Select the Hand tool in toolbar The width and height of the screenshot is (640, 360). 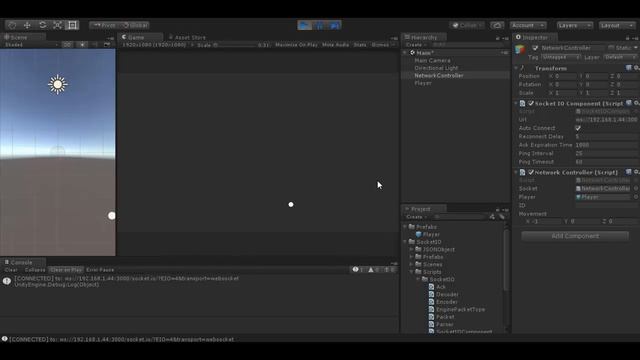coord(12,25)
